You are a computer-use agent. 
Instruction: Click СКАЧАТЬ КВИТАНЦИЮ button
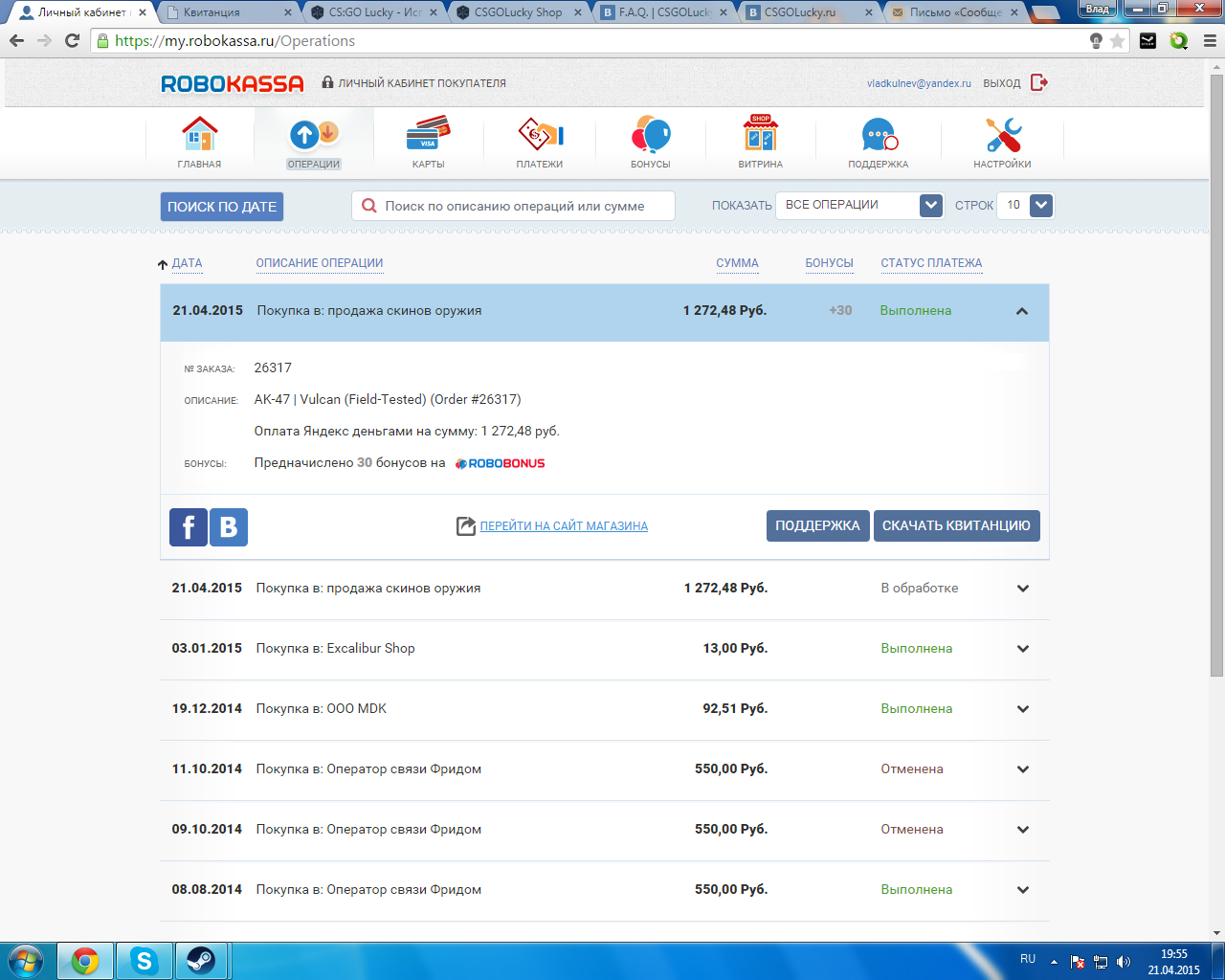pos(956,526)
